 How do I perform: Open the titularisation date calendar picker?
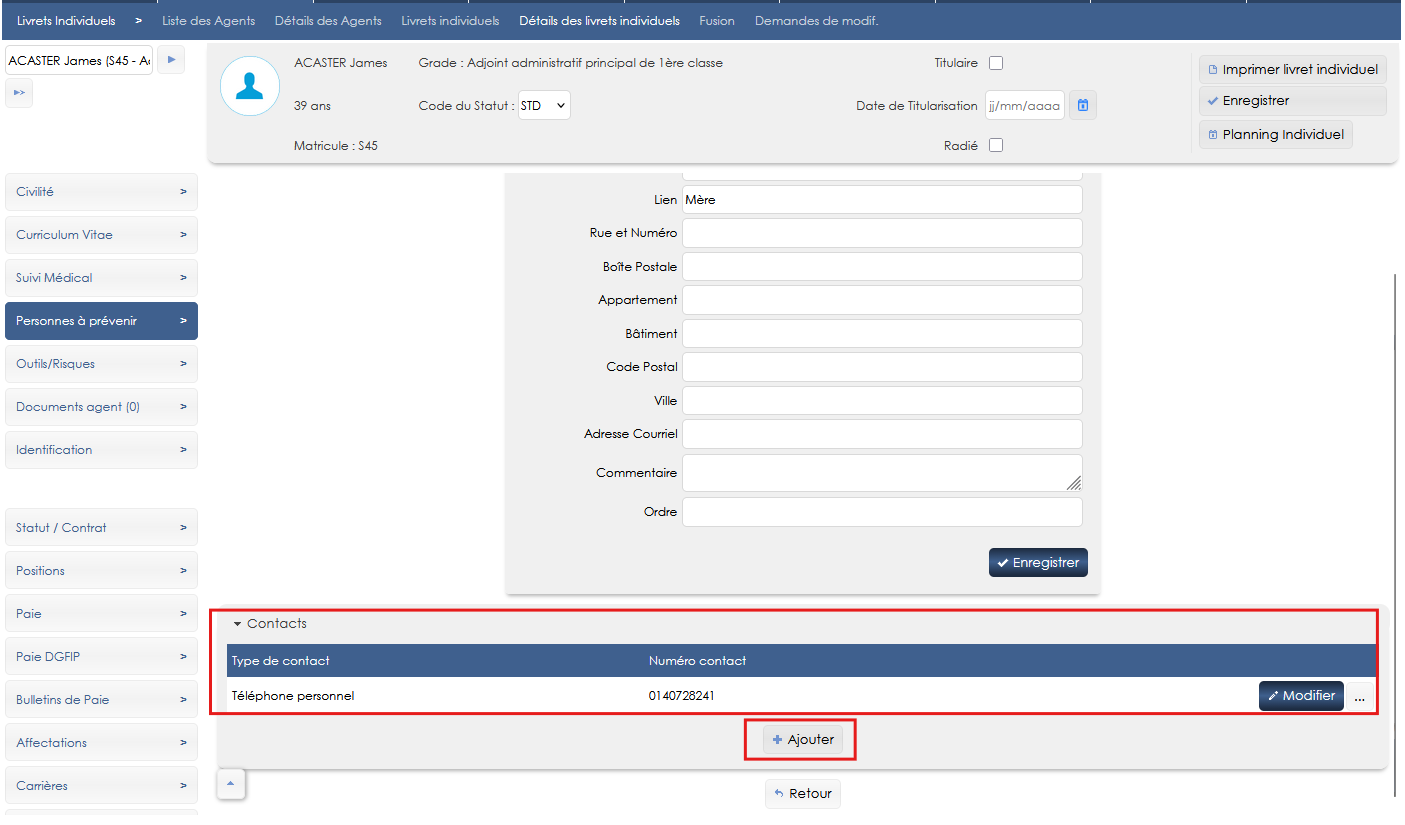point(1083,105)
